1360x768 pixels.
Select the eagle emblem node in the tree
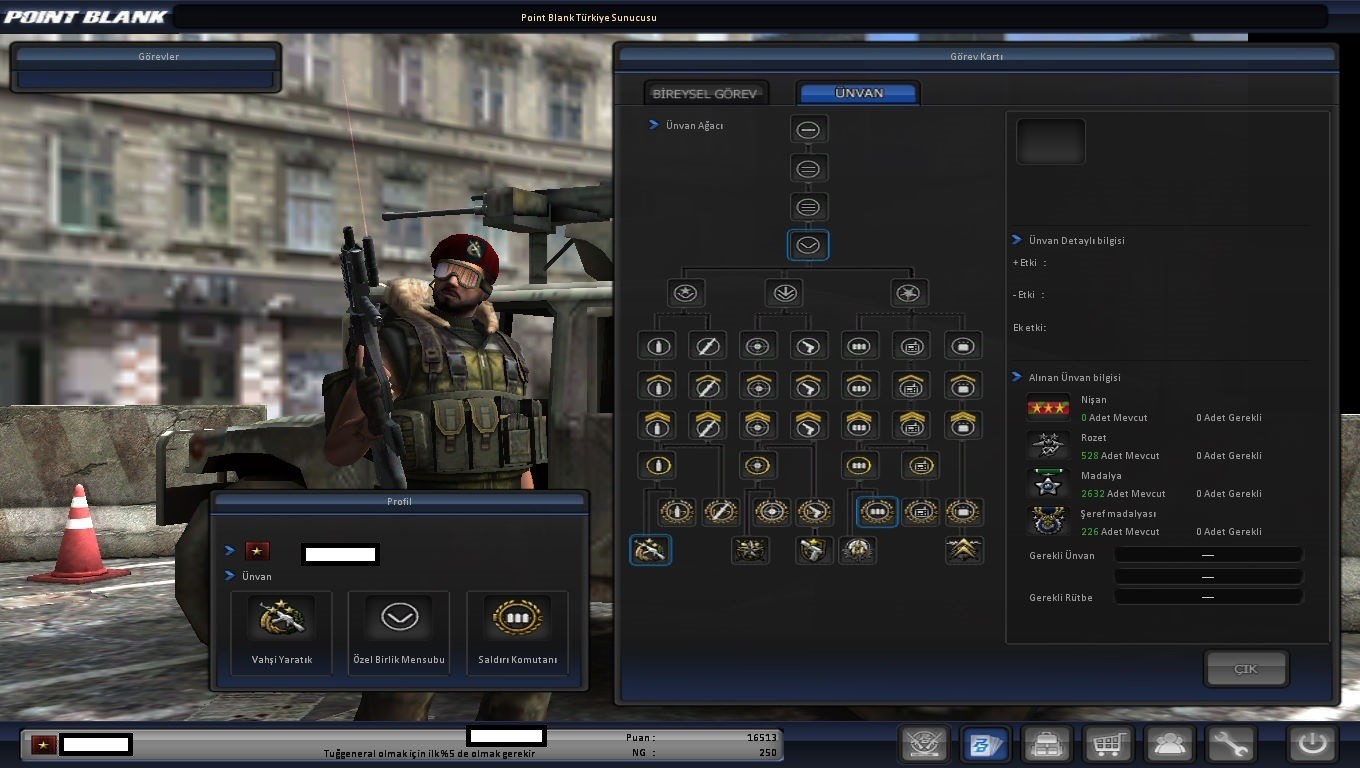click(857, 549)
